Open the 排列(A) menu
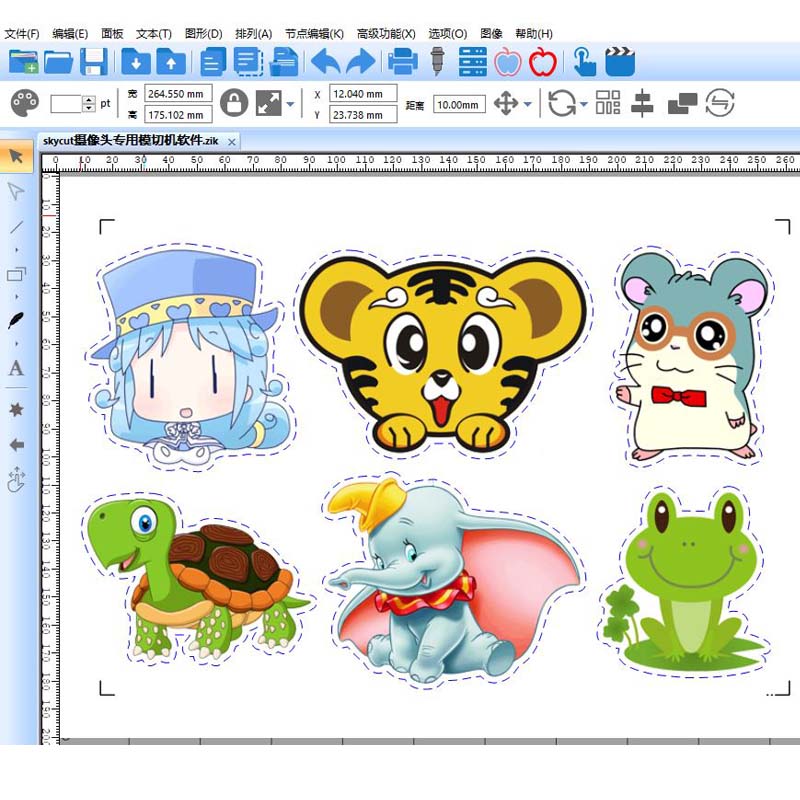 coord(254,34)
